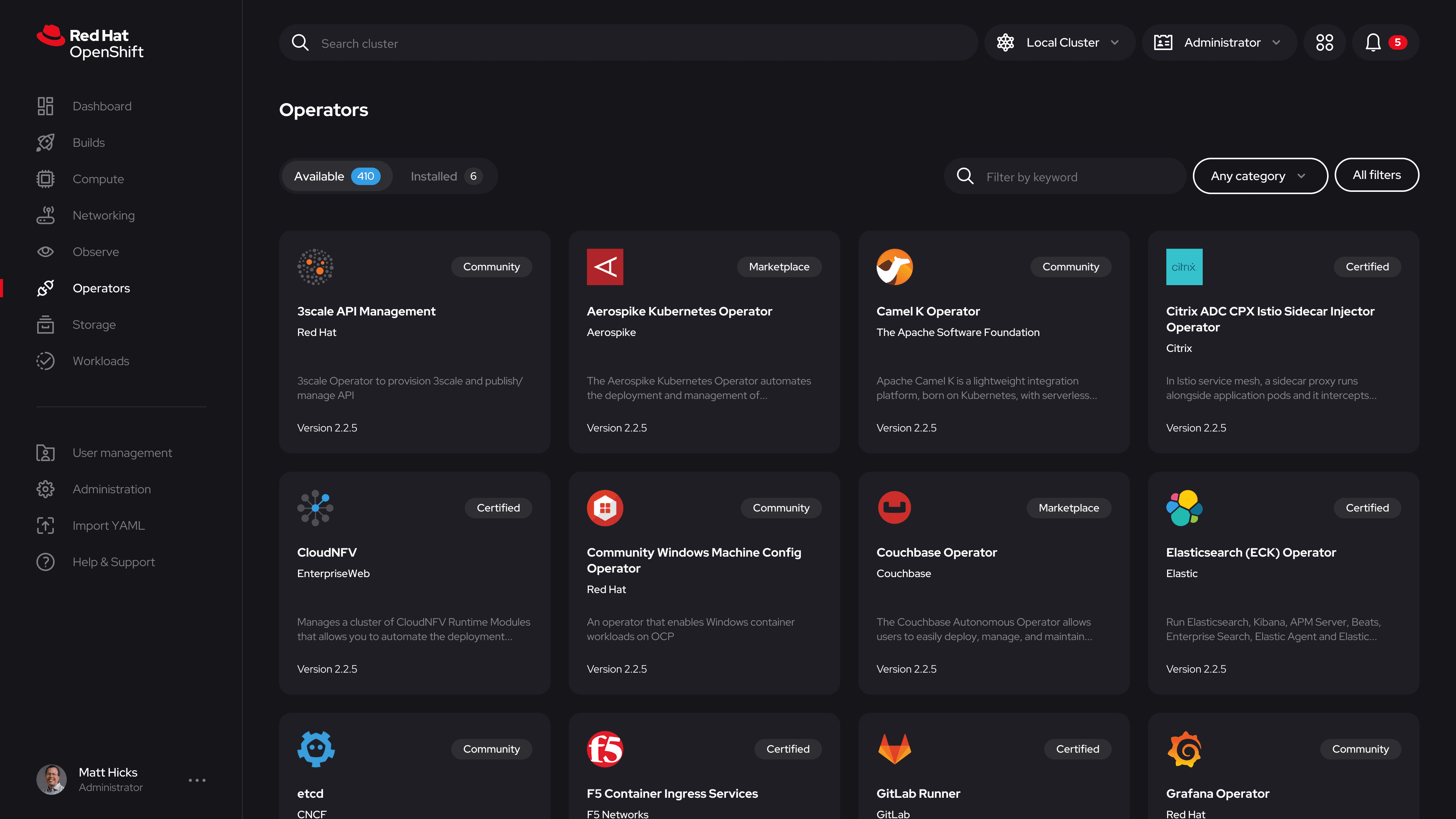Click the Observe eye icon
Image resolution: width=1456 pixels, height=819 pixels.
(45, 251)
